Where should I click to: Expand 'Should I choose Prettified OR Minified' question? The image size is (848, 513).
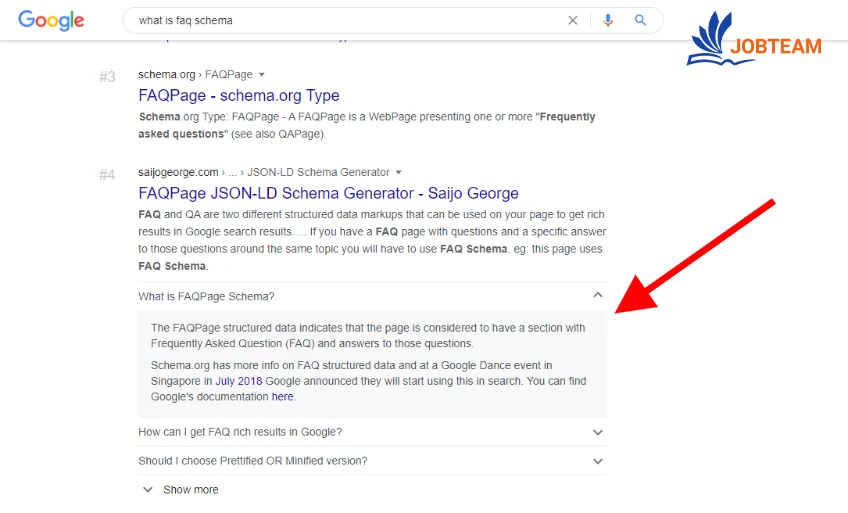click(597, 462)
